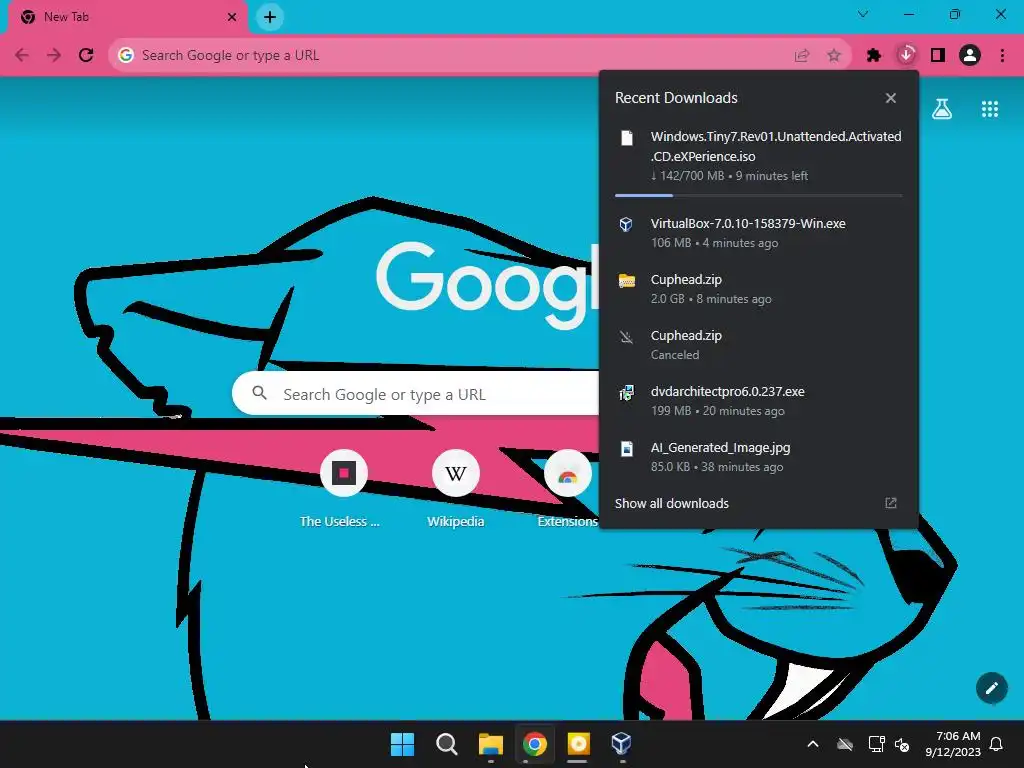Click the Chrome taskbar icon
The image size is (1024, 768).
tap(534, 744)
